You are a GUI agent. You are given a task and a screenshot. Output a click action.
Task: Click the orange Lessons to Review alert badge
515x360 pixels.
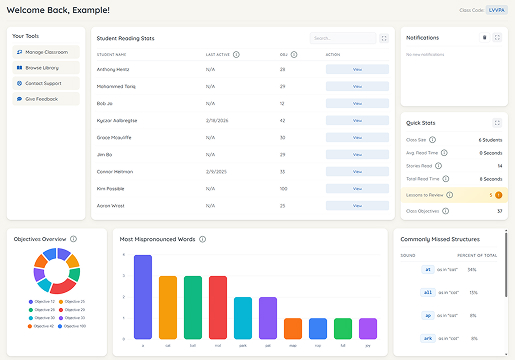(499, 195)
